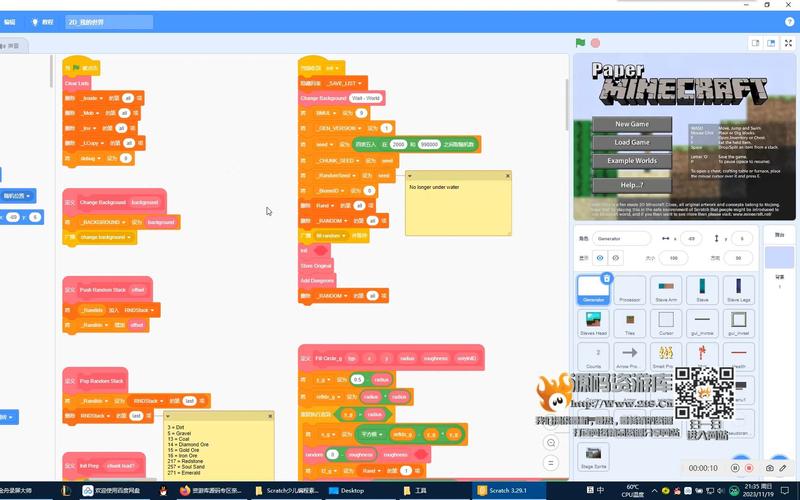Switch to the small stage layout
800x500 pixels.
coord(756,43)
